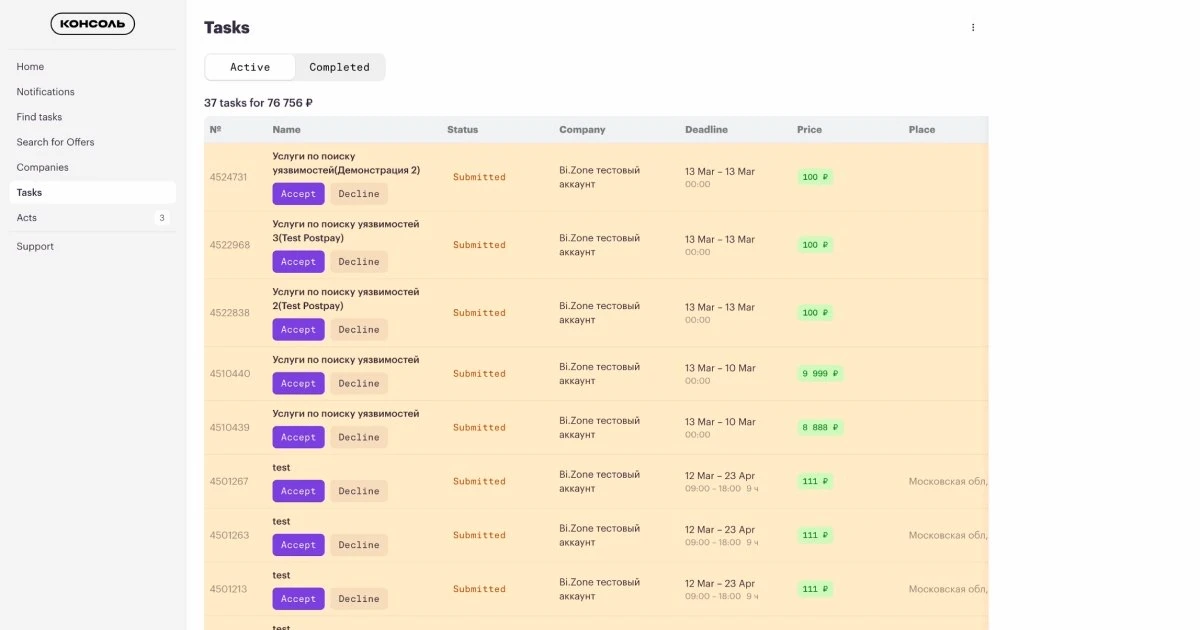The height and width of the screenshot is (630, 1200).
Task: Decline test task 4501267
Action: 359,492
